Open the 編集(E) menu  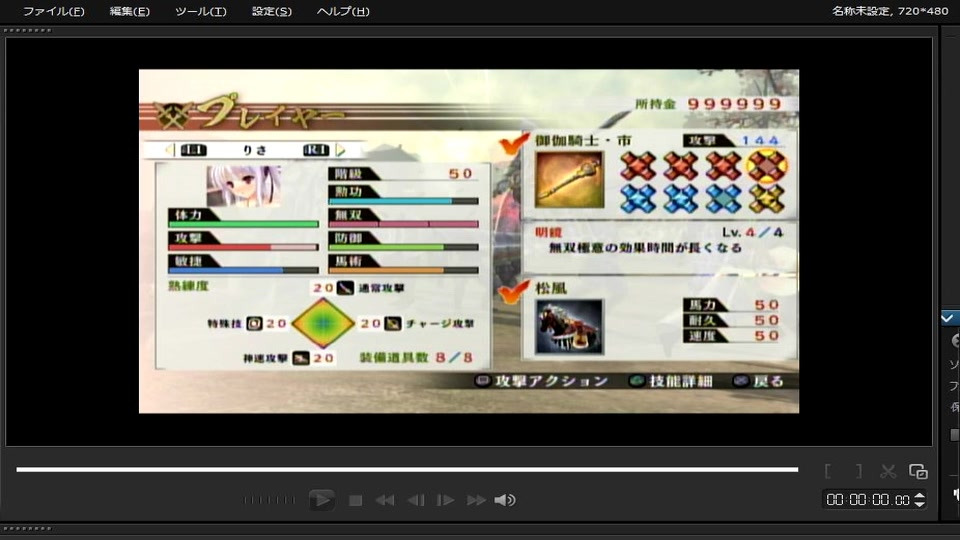(130, 12)
